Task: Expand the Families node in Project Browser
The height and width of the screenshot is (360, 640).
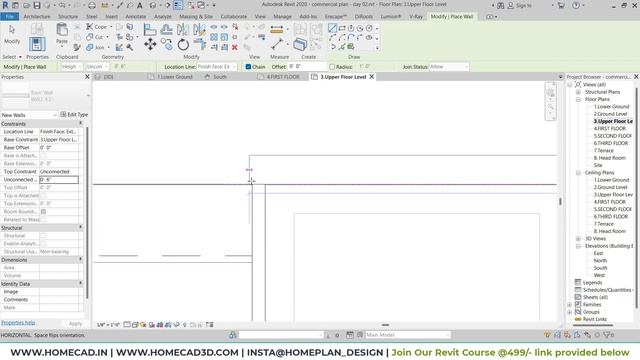Action: (570, 304)
